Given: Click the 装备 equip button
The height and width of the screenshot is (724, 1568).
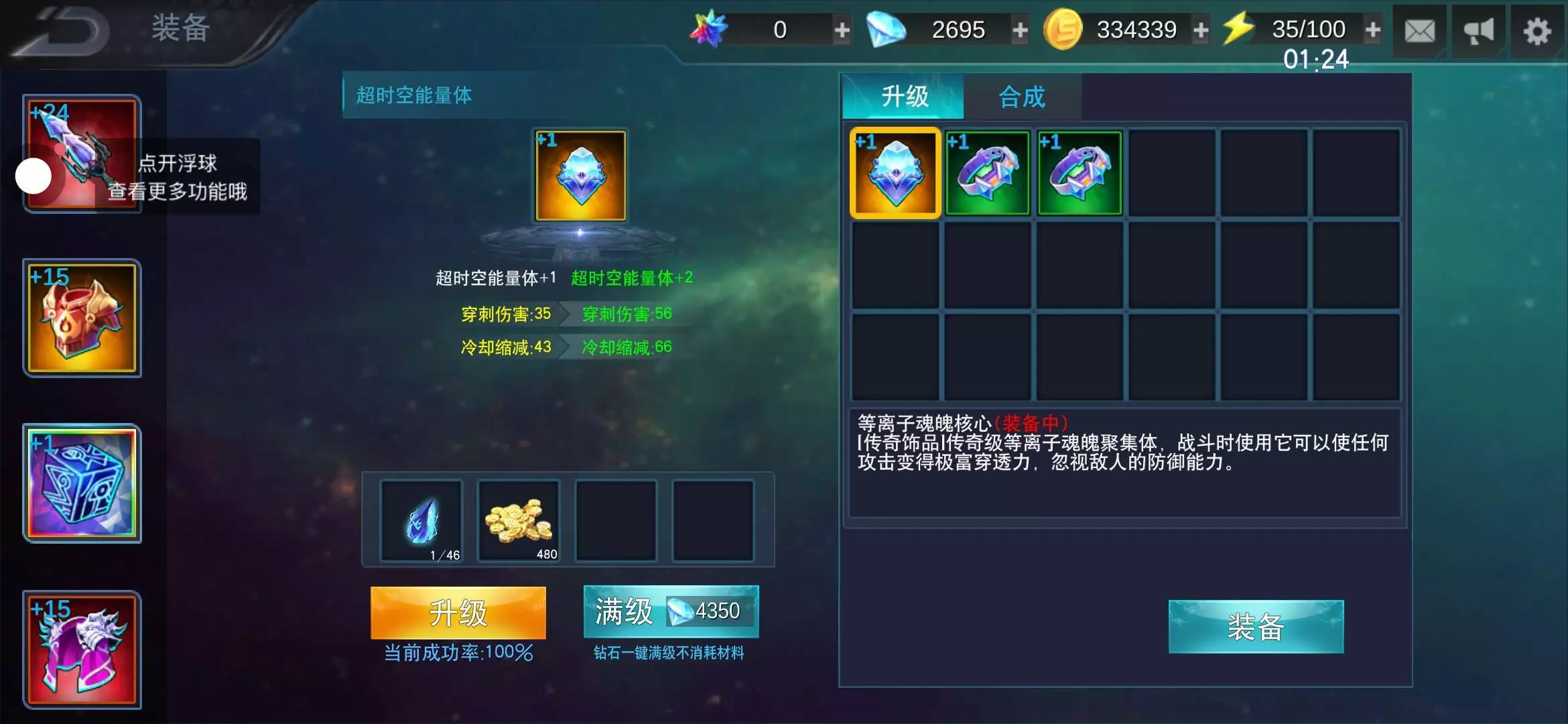Looking at the screenshot, I should click(1256, 627).
